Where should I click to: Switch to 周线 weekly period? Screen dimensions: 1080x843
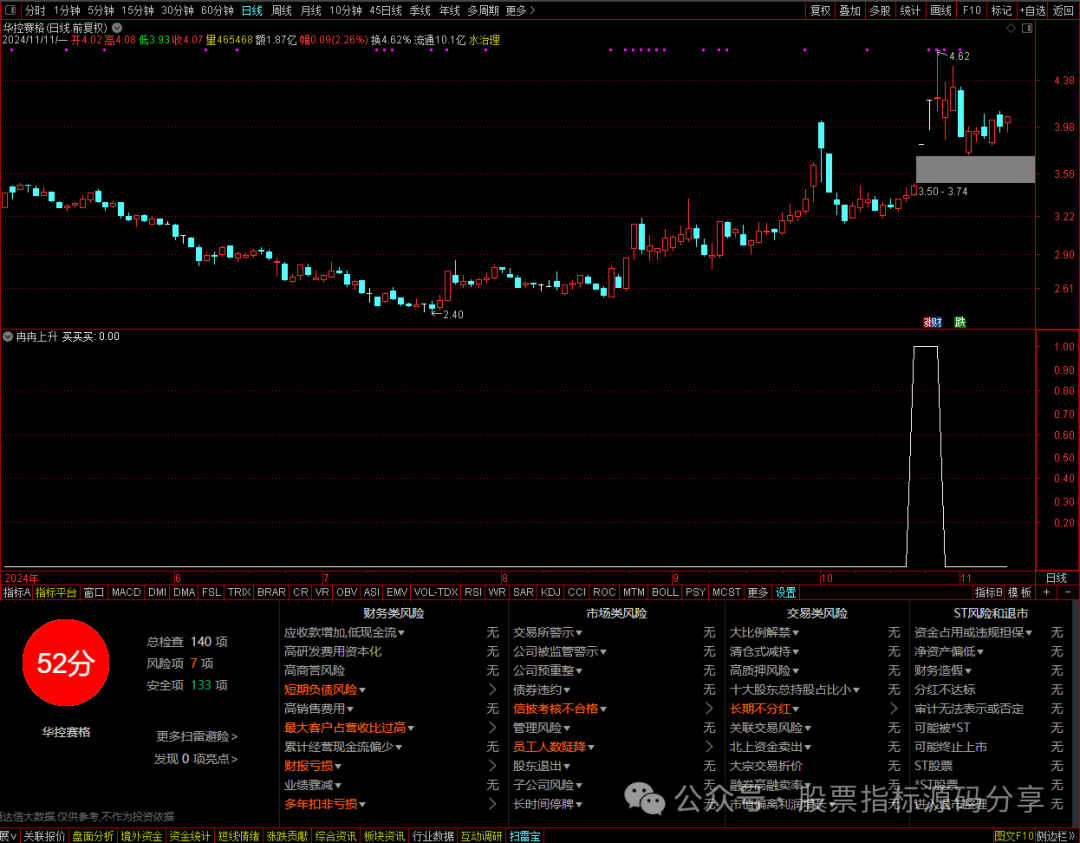click(x=282, y=10)
